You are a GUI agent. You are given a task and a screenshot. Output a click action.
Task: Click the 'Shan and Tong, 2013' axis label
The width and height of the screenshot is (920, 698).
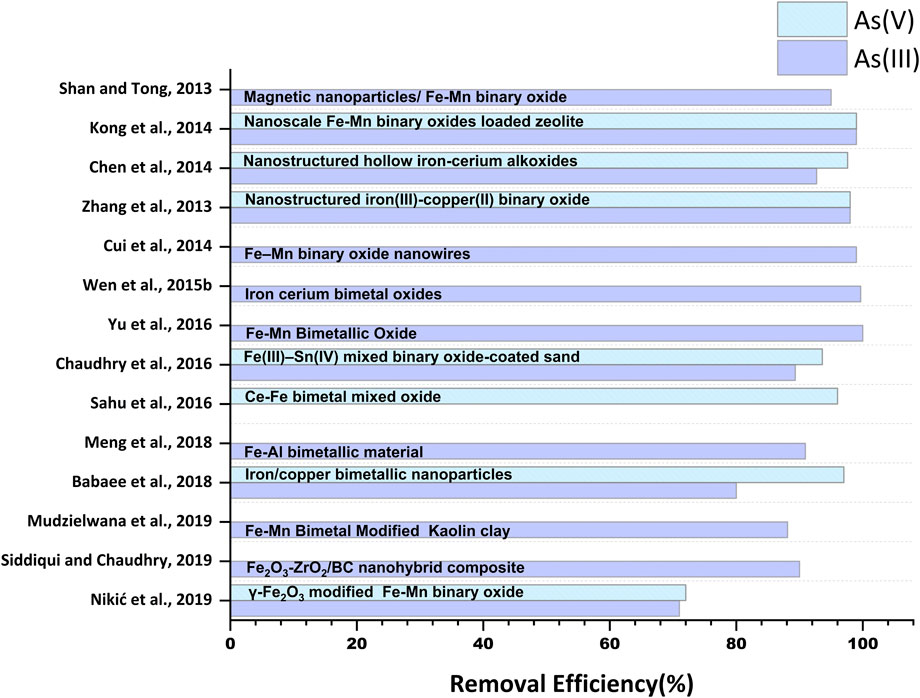(136, 89)
